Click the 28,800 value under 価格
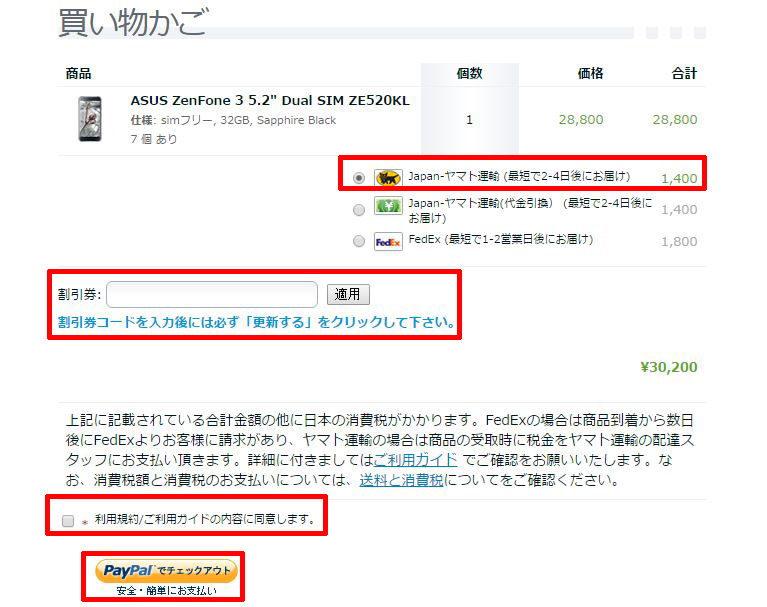Screen dimensions: 767x607 (x=581, y=120)
